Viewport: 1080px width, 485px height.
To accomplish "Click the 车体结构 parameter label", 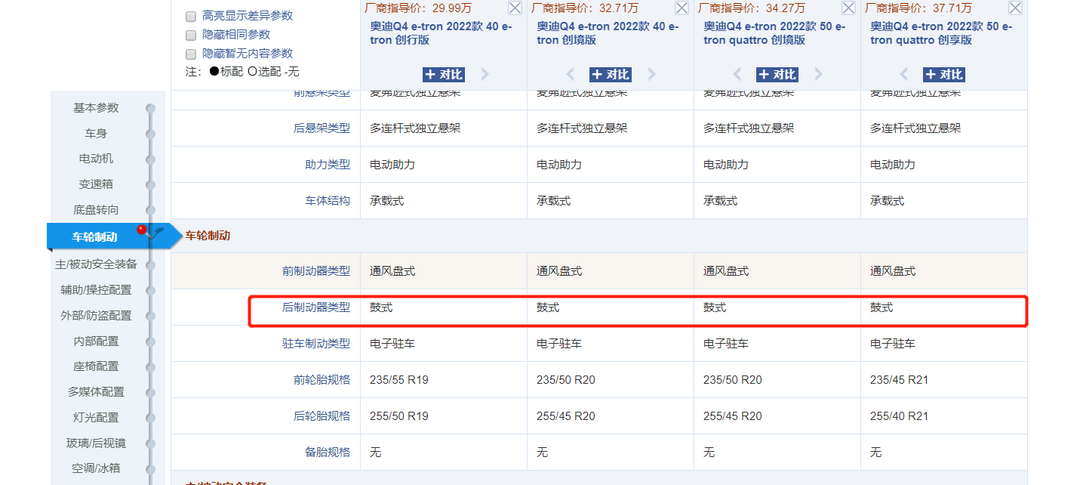I will coord(327,201).
